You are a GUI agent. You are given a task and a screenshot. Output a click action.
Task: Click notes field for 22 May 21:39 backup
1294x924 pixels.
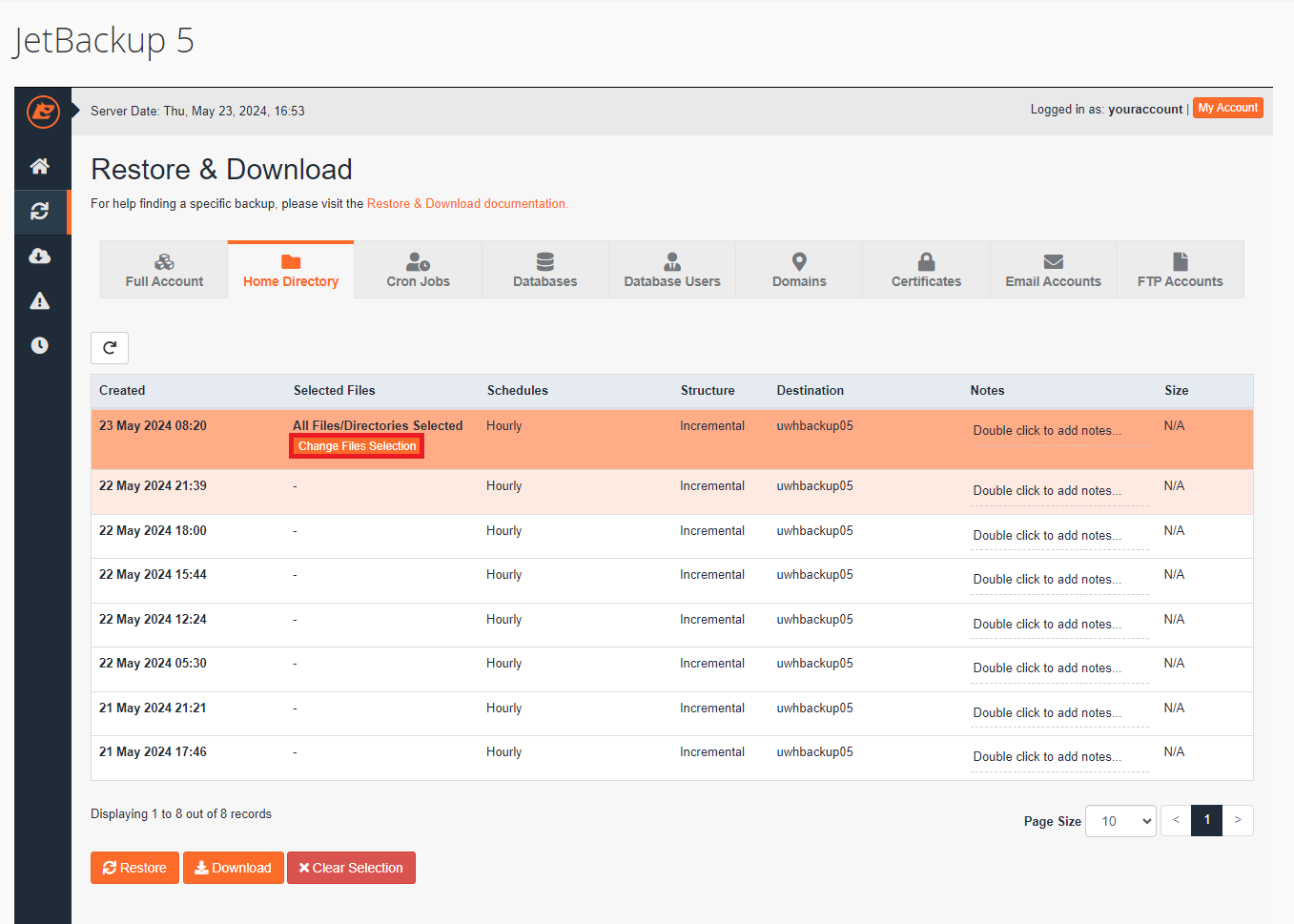point(1059,491)
